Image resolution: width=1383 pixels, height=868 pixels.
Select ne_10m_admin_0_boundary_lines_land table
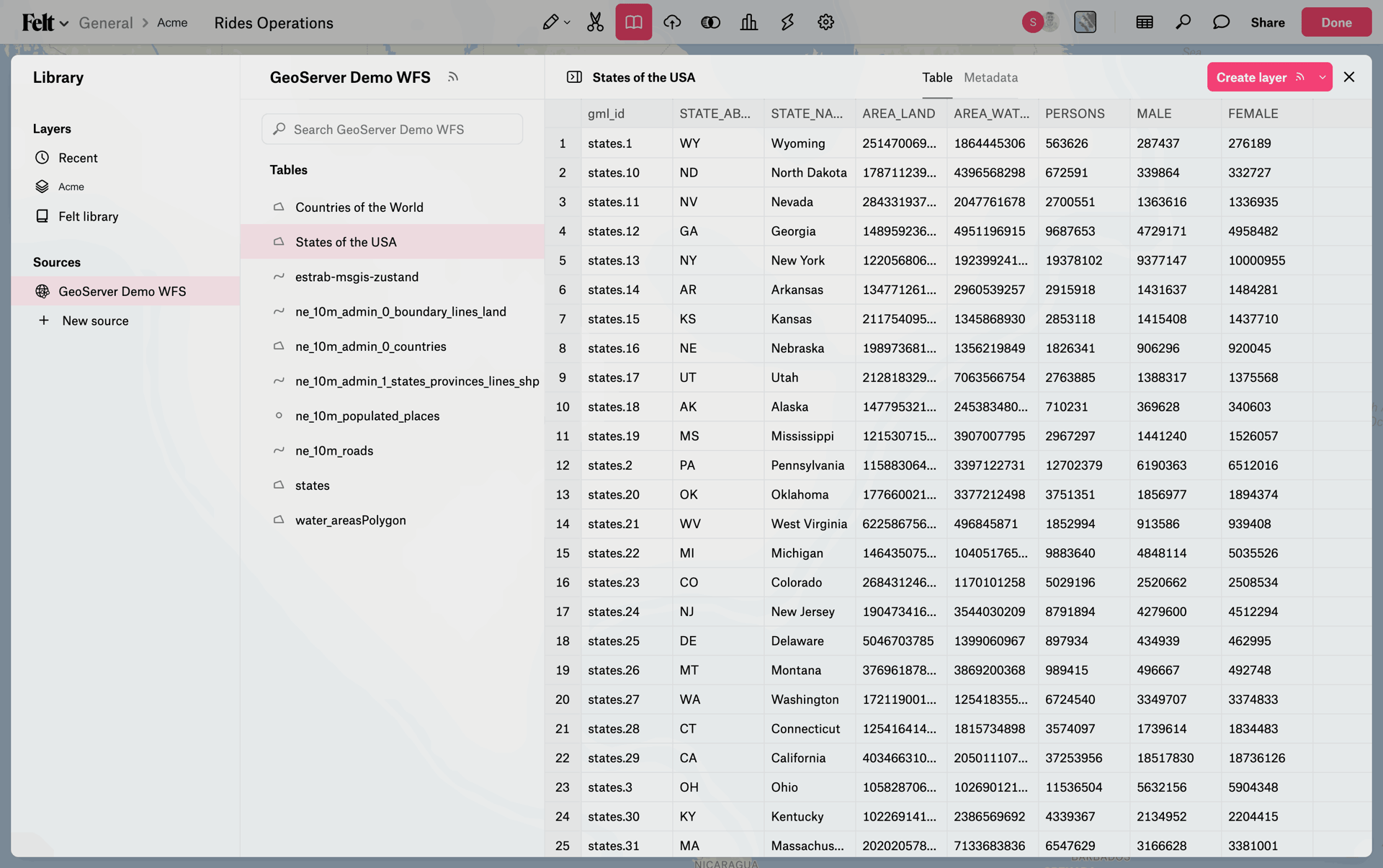(393, 312)
